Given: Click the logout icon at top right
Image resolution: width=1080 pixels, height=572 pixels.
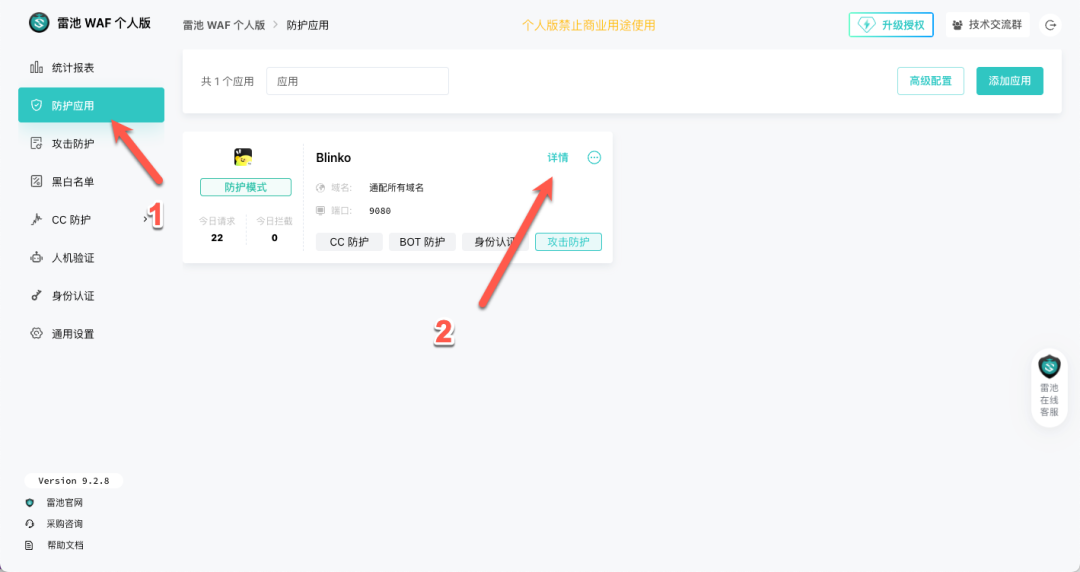Looking at the screenshot, I should [1050, 25].
